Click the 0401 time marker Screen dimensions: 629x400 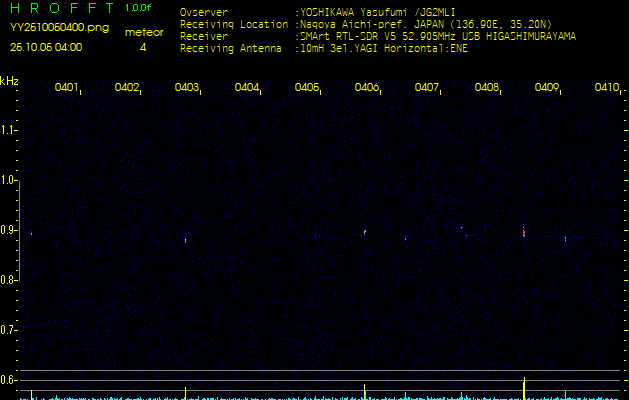pos(66,87)
